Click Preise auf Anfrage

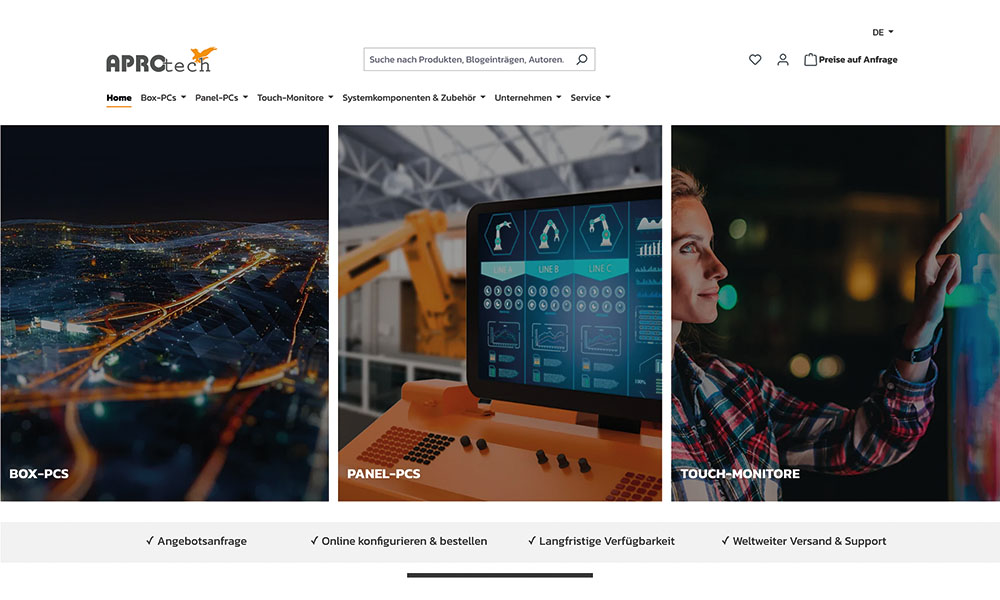858,59
